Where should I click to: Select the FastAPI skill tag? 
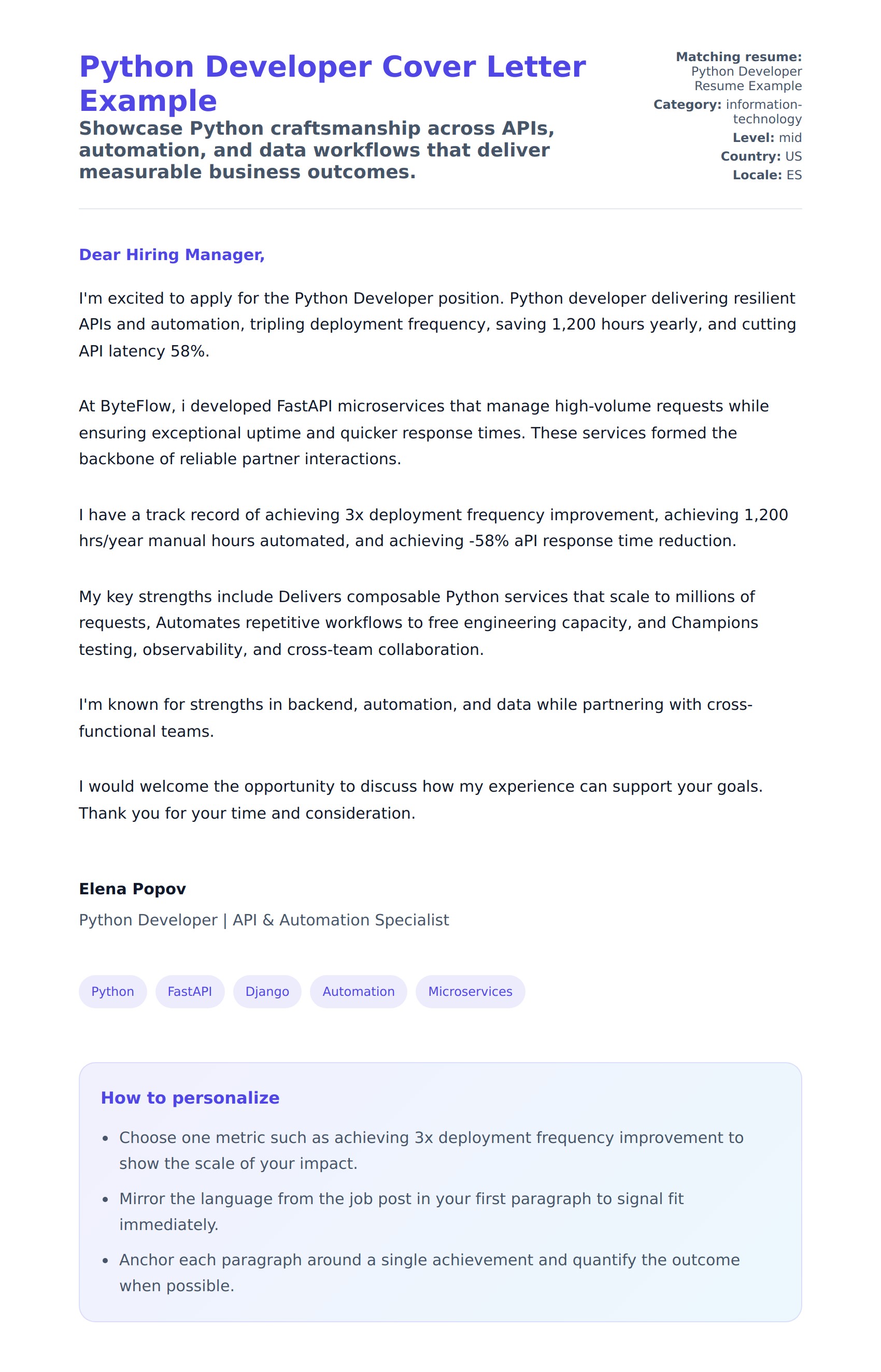[189, 991]
